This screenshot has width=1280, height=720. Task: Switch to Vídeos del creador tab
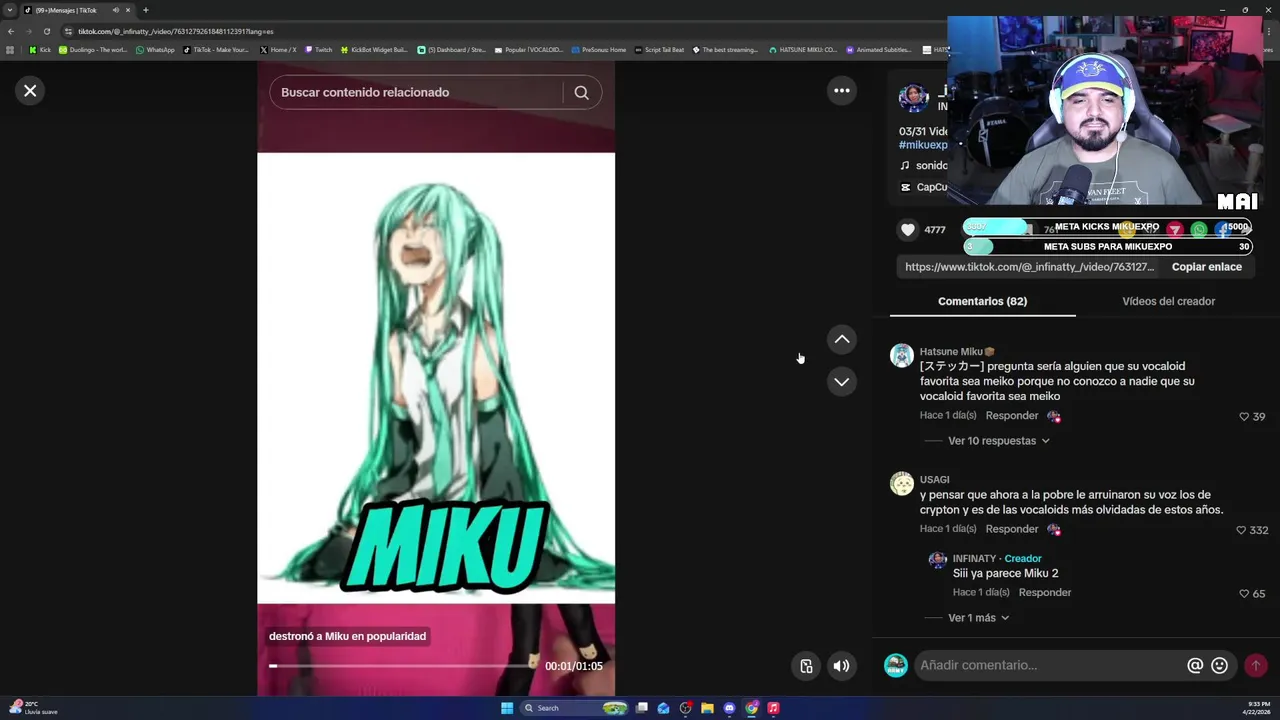coord(1168,301)
